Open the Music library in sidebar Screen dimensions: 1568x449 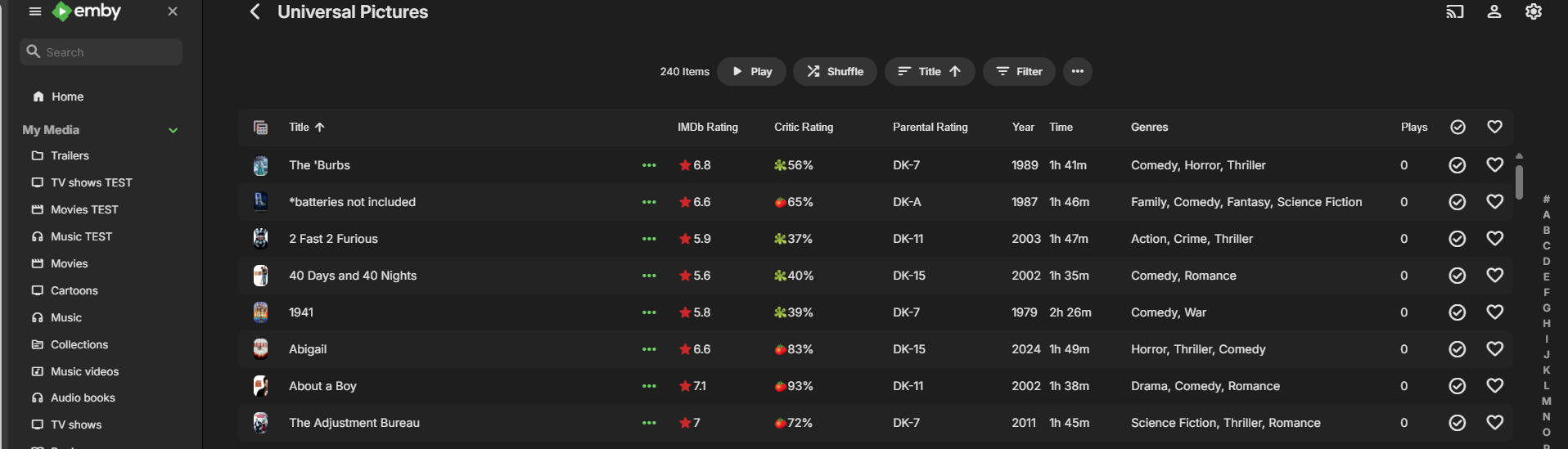(x=65, y=317)
